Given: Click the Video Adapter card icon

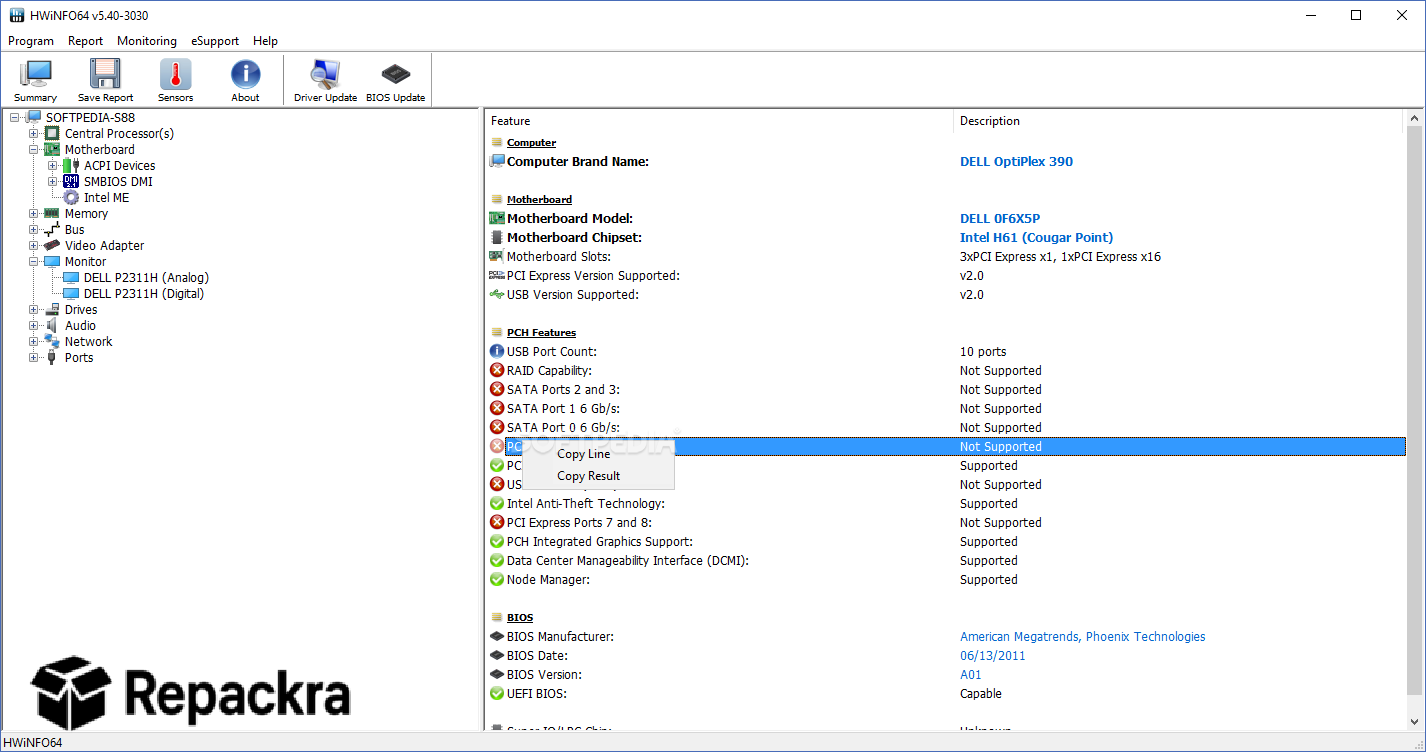Looking at the screenshot, I should [x=53, y=246].
